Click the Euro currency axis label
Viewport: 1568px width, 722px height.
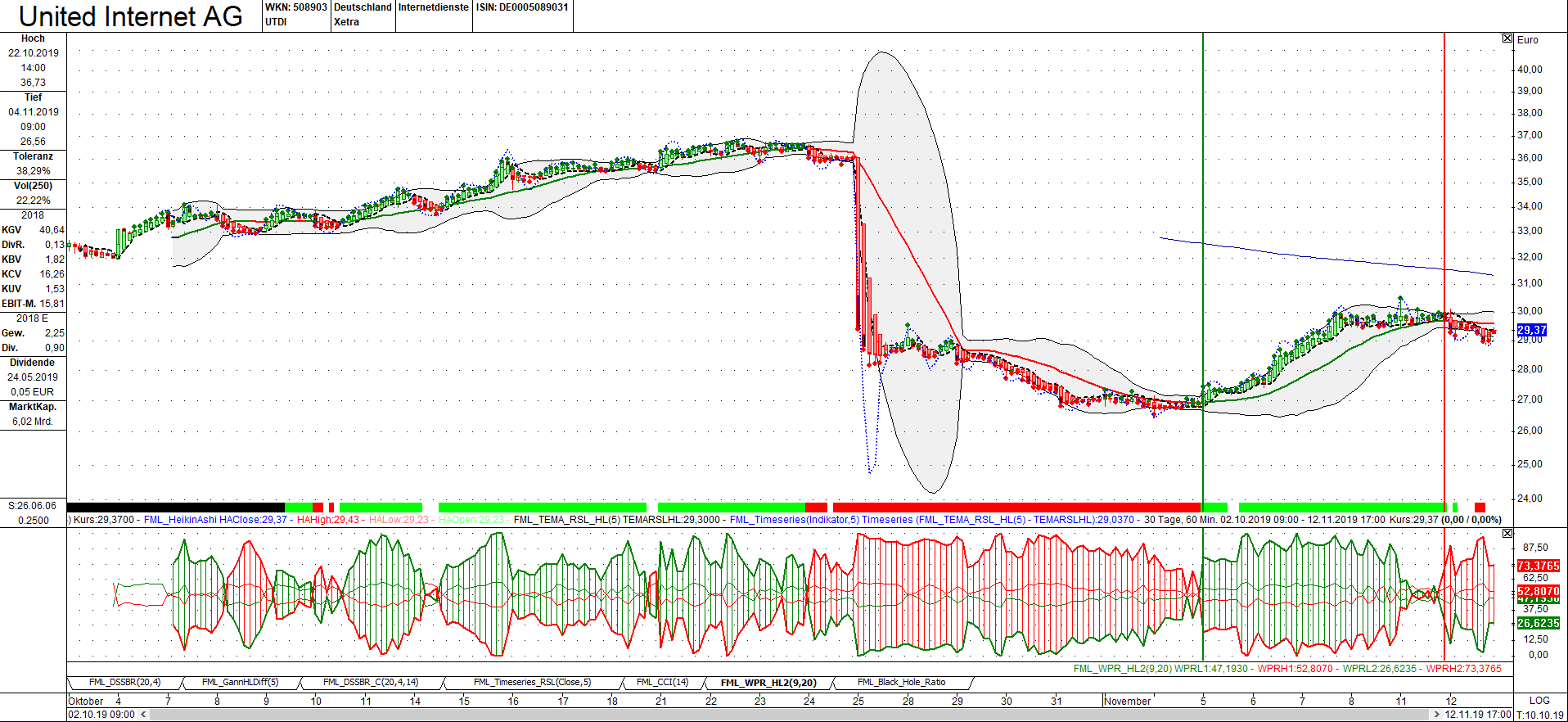(x=1528, y=40)
